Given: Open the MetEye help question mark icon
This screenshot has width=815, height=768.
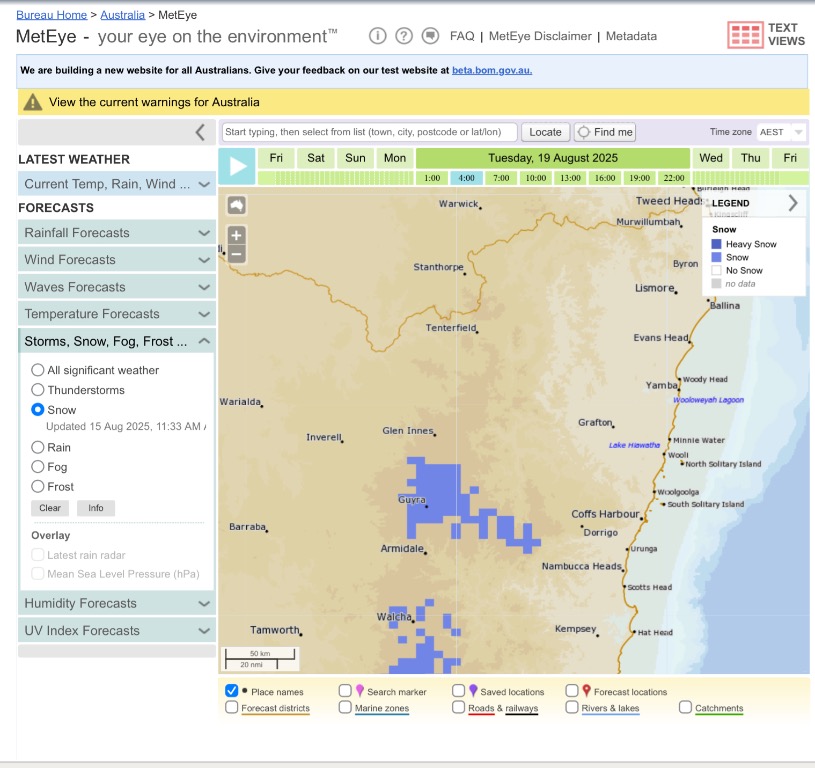Looking at the screenshot, I should tap(404, 36).
